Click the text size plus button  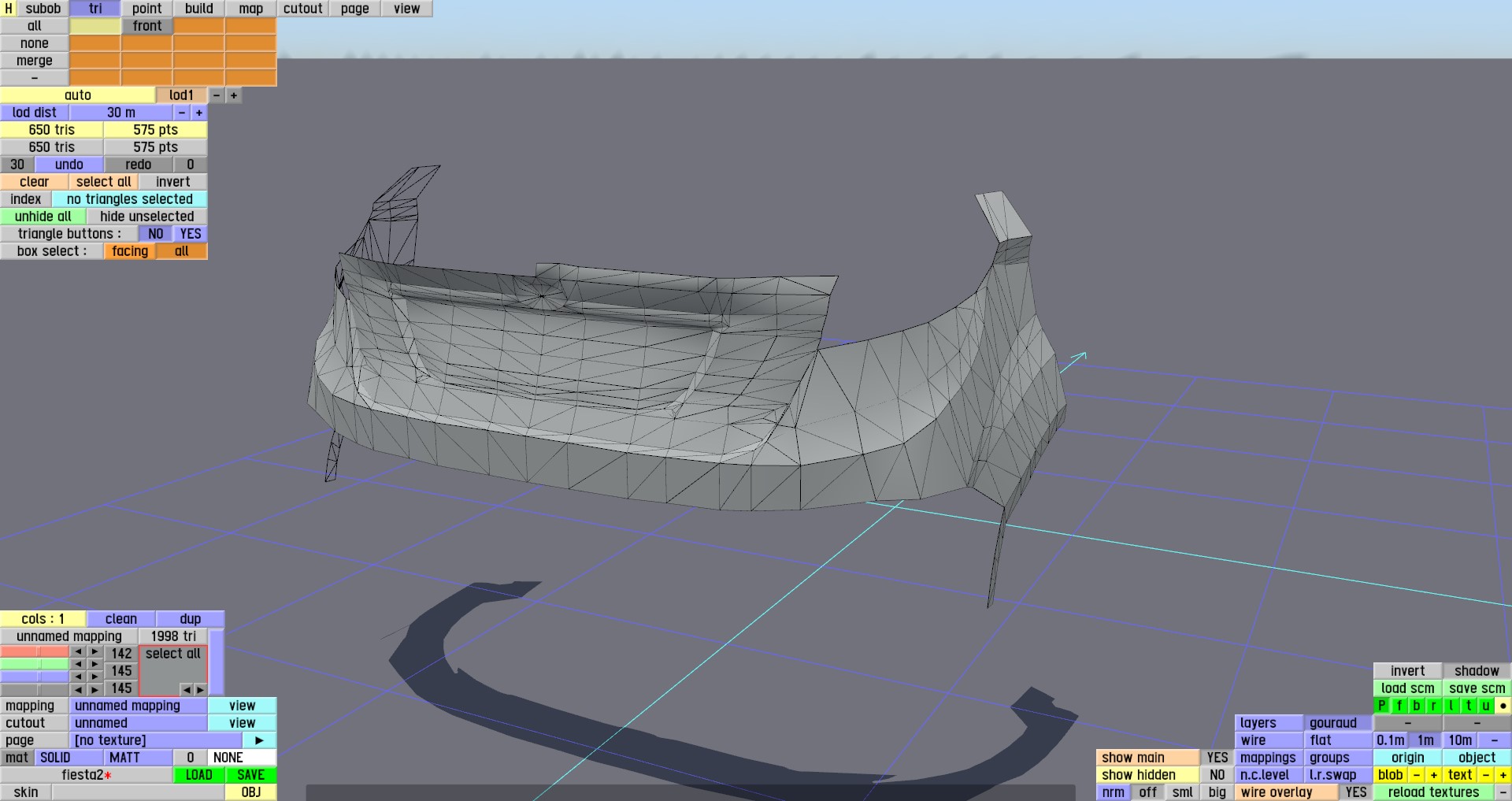coord(1503,775)
